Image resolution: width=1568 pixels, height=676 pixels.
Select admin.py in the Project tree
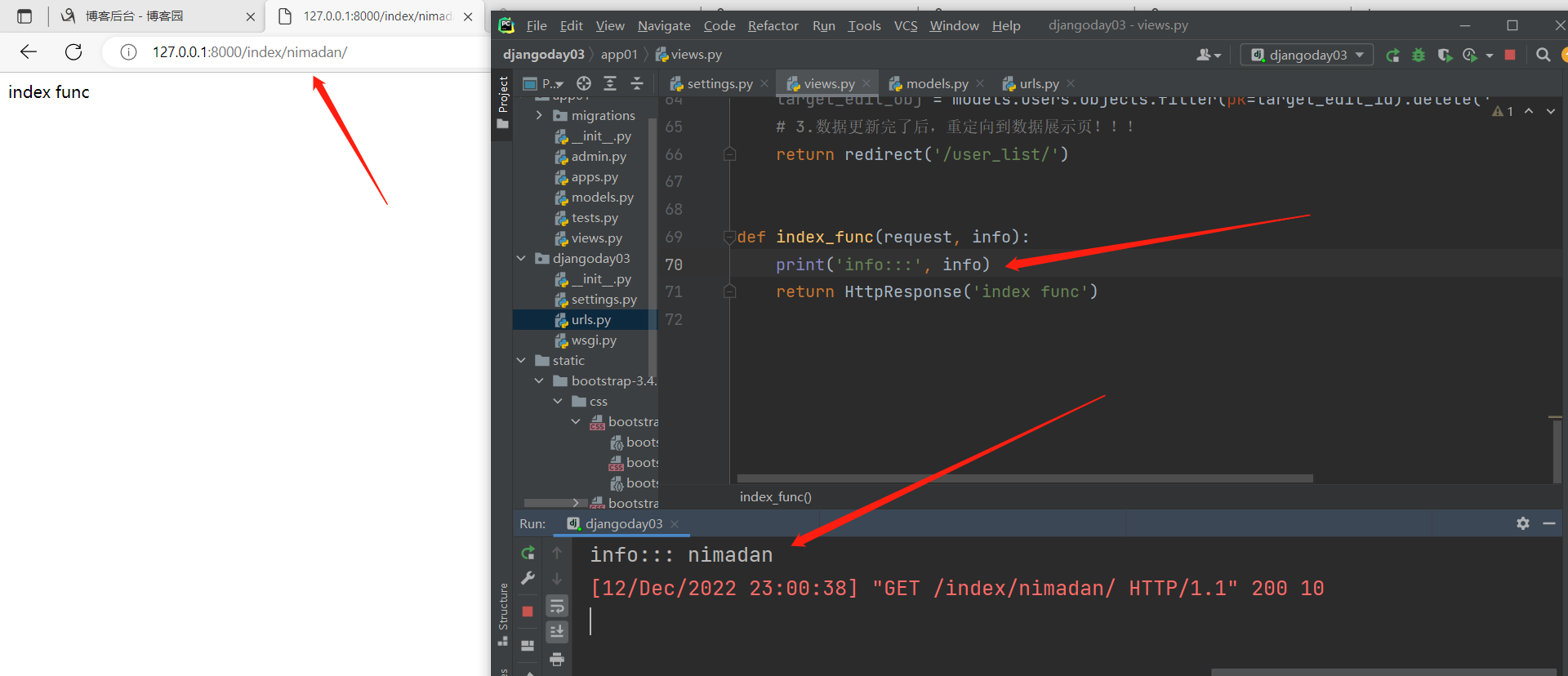(590, 157)
